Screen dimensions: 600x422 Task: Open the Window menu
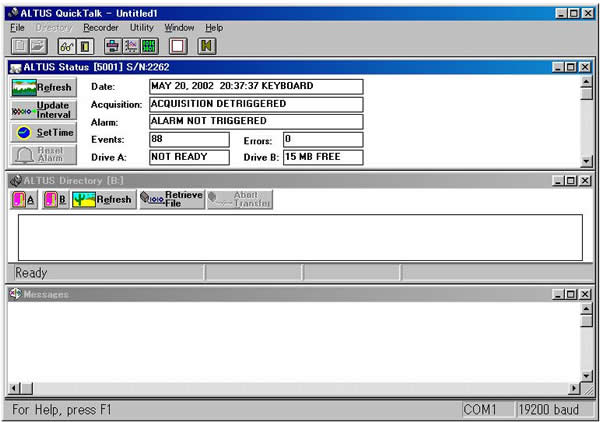coord(179,28)
